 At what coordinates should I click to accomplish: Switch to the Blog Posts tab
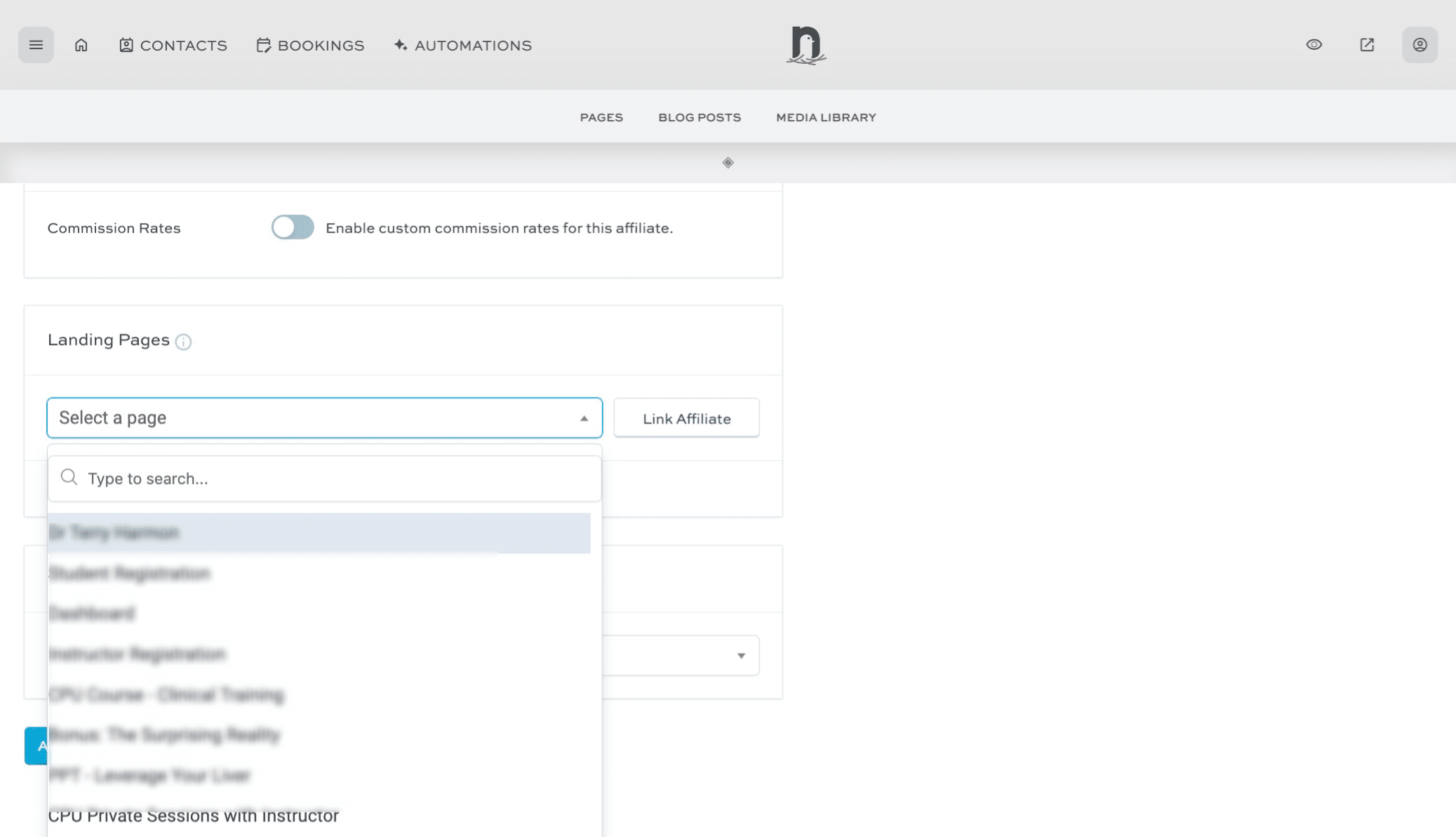[699, 117]
